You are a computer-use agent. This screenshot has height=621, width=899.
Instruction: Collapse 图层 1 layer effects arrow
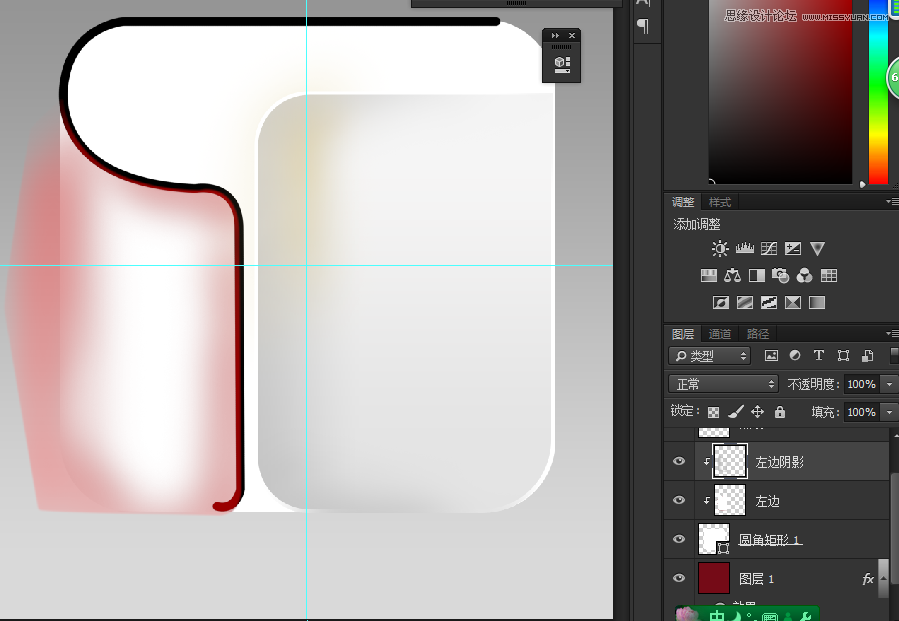click(x=884, y=579)
